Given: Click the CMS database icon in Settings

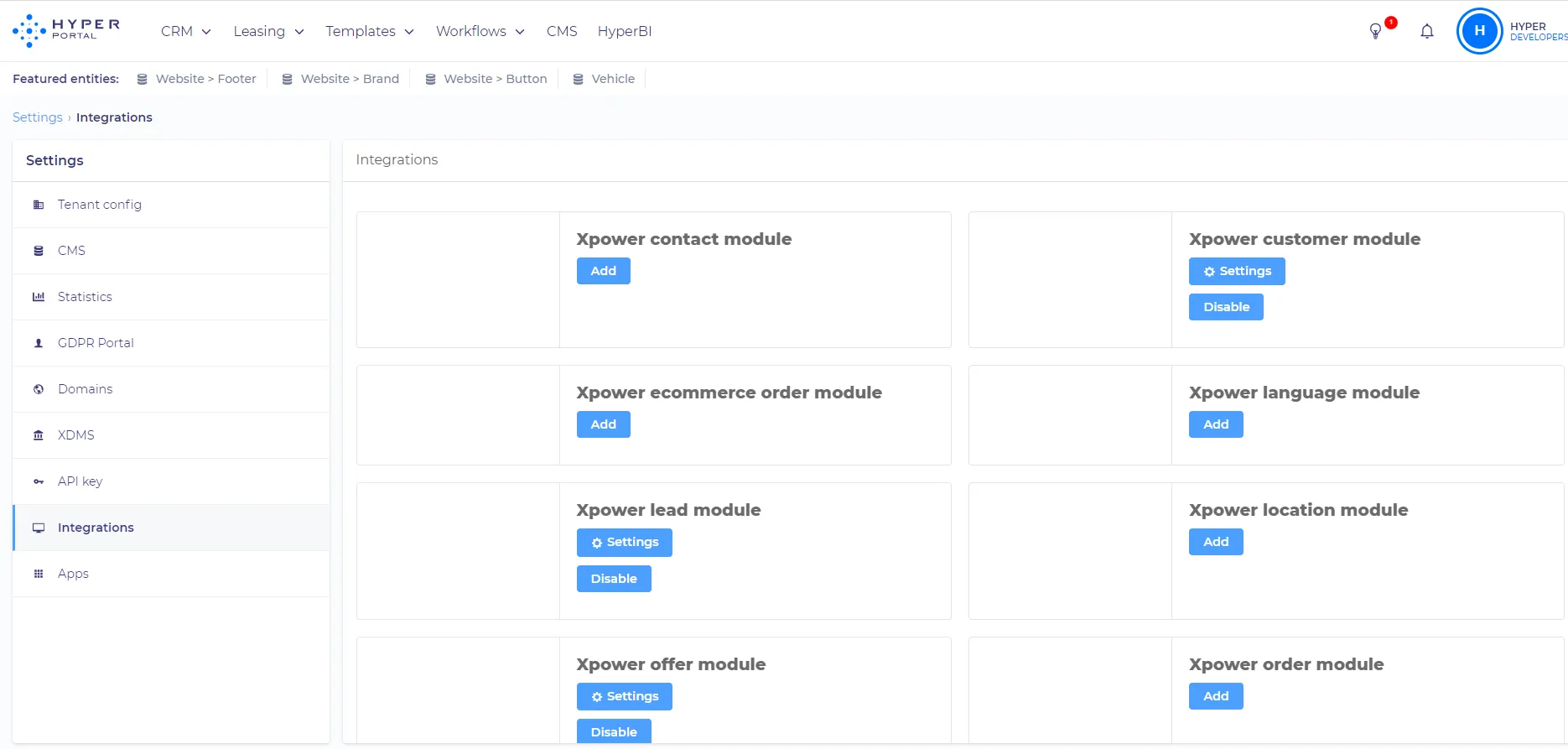Looking at the screenshot, I should (x=39, y=251).
